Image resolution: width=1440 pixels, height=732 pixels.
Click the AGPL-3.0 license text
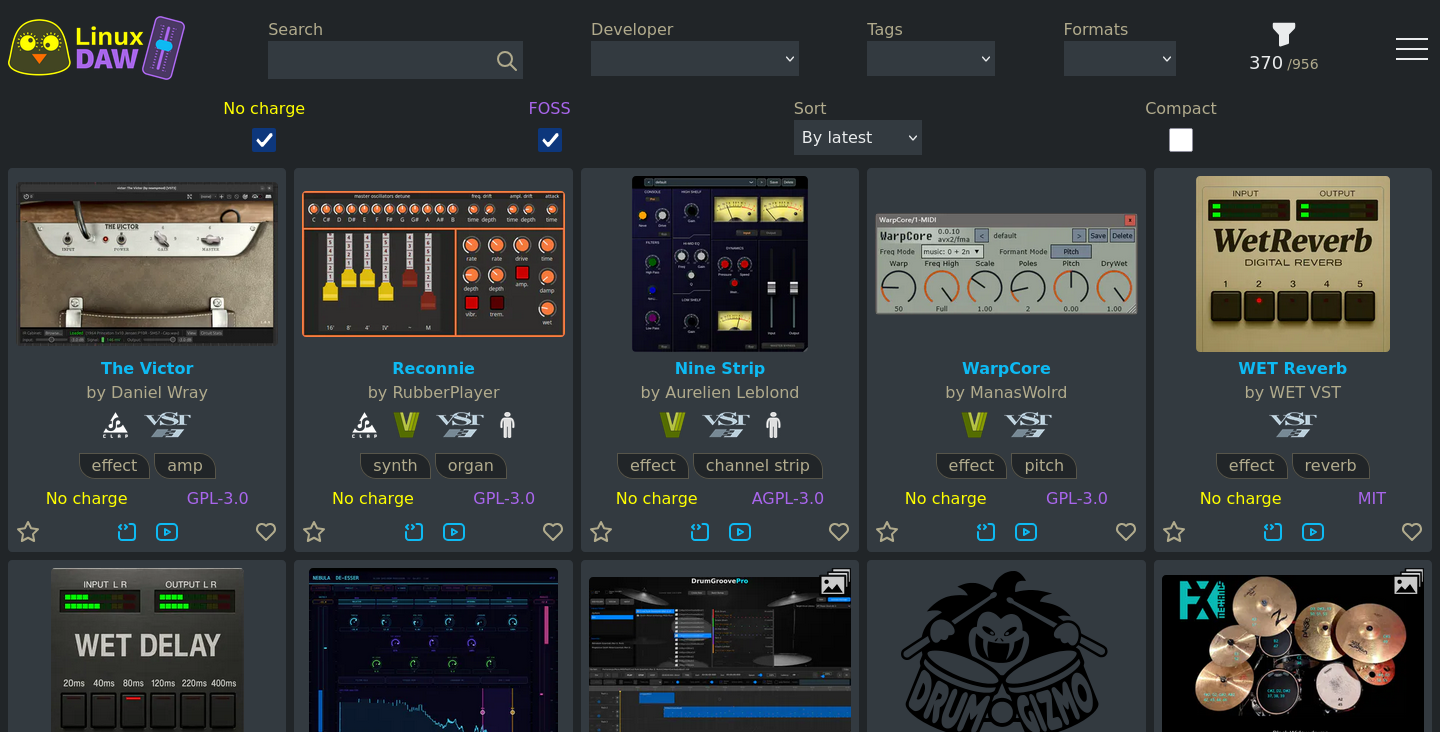pyautogui.click(x=788, y=498)
